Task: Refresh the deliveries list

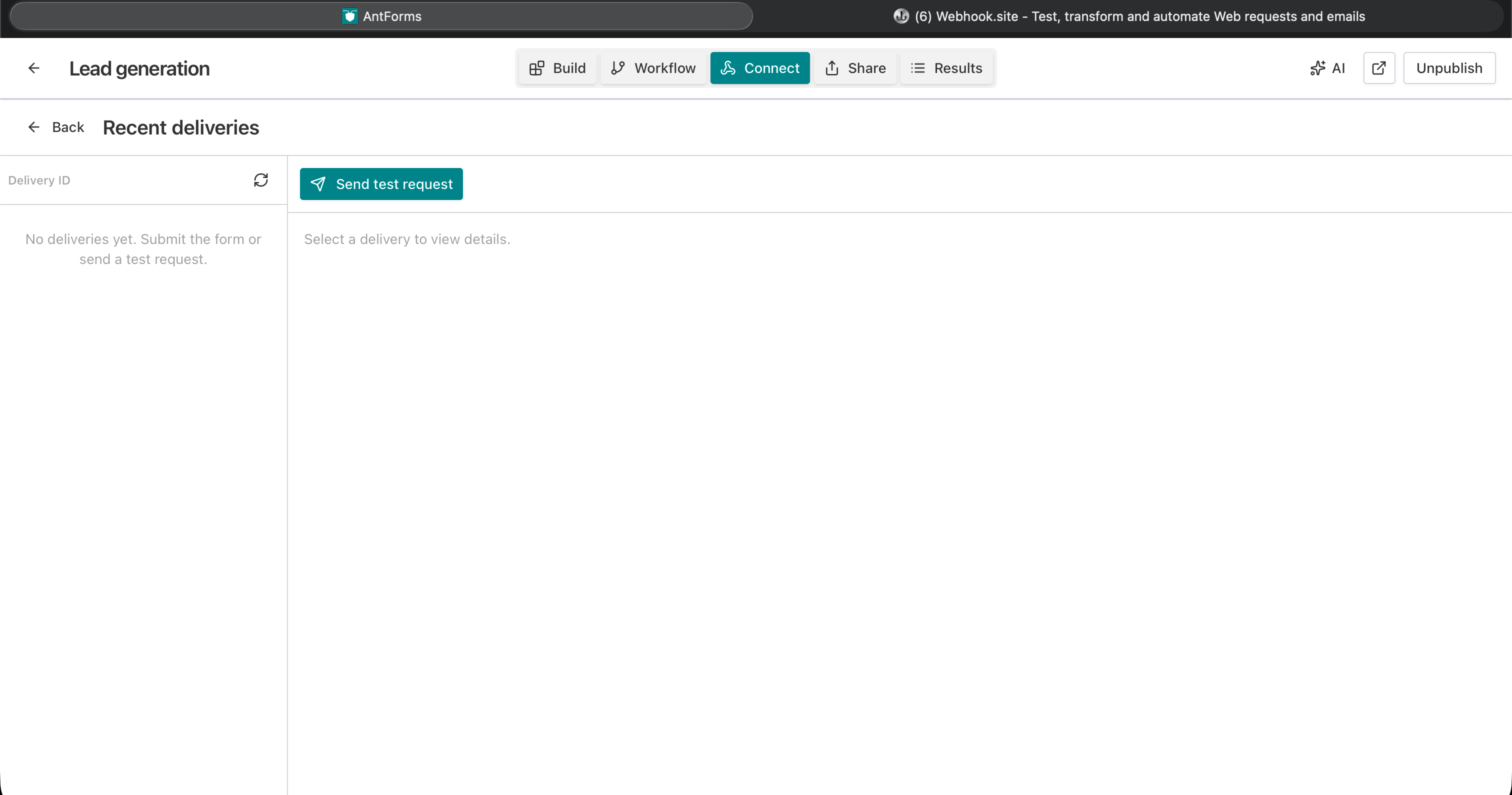Action: 260,179
